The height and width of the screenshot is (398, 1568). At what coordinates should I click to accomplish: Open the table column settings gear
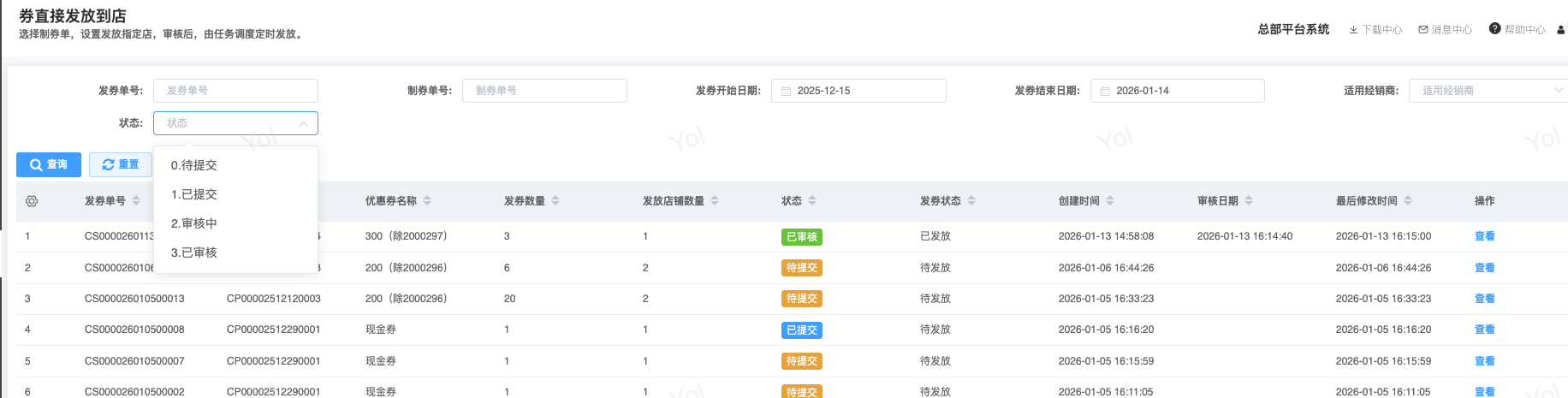(32, 201)
